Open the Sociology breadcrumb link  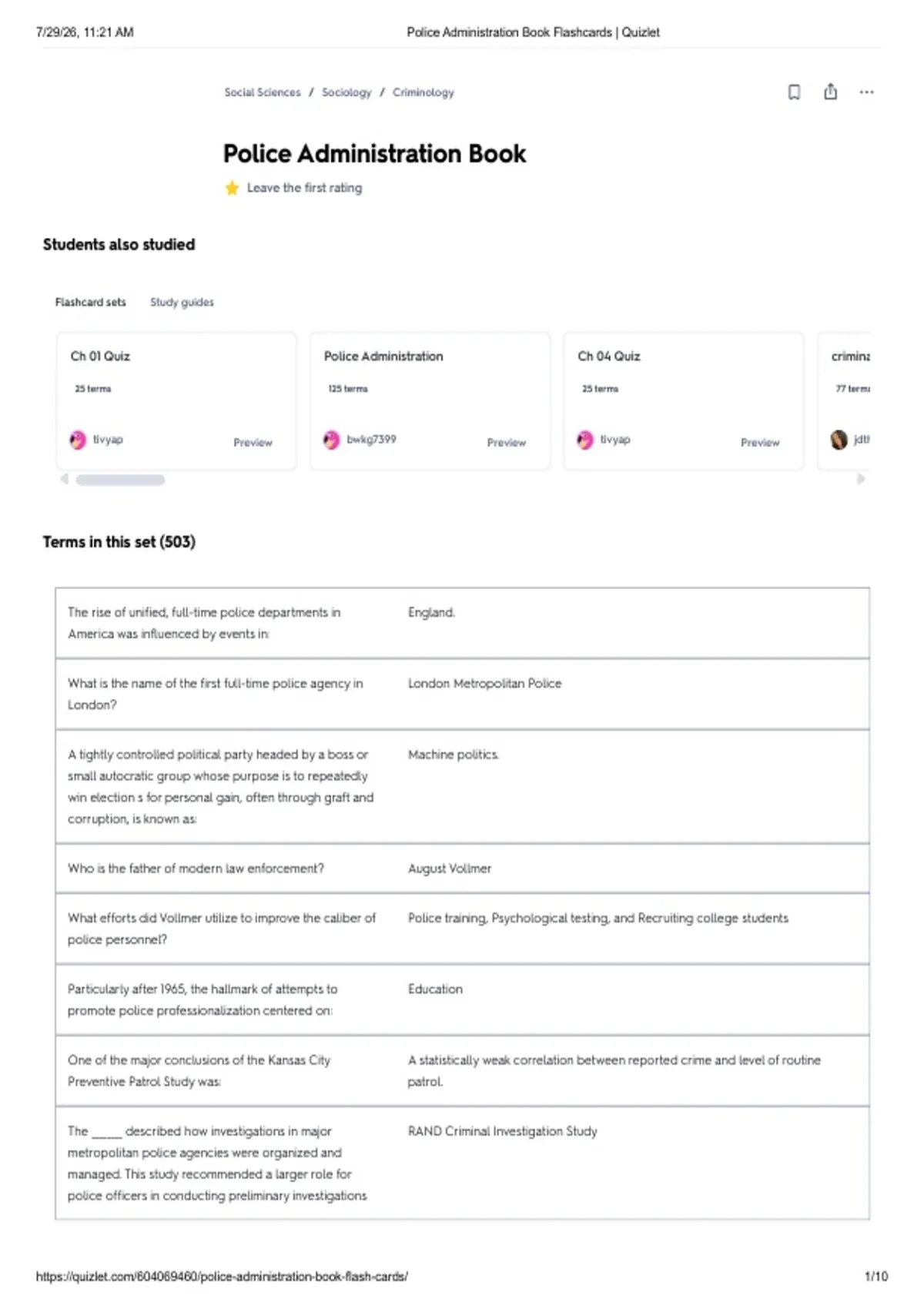click(x=346, y=92)
